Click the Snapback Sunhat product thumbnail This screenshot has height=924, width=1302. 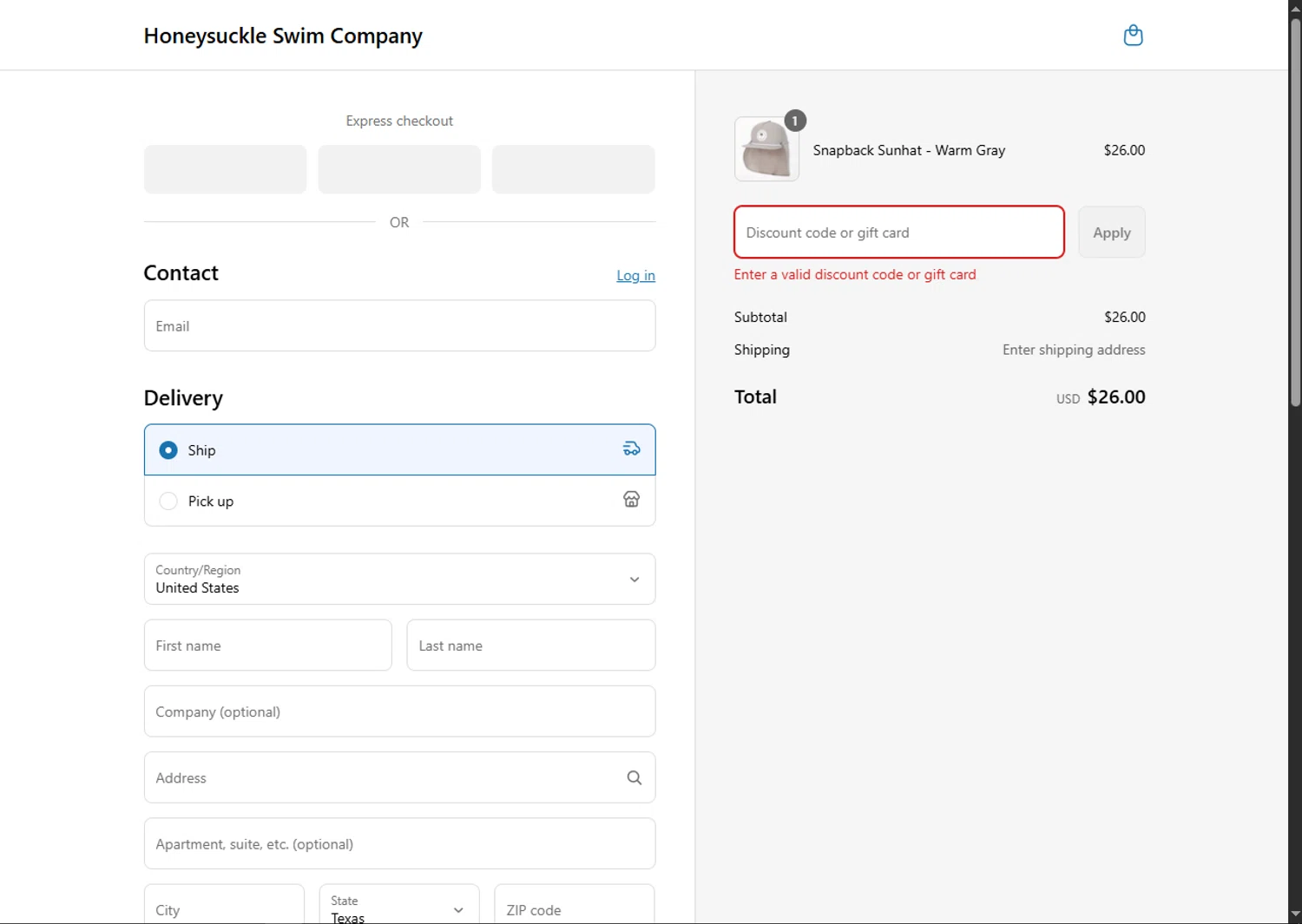[766, 149]
